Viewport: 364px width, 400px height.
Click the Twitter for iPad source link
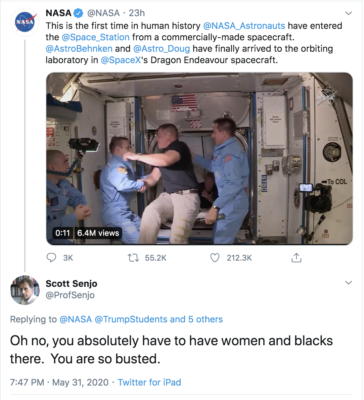(149, 382)
